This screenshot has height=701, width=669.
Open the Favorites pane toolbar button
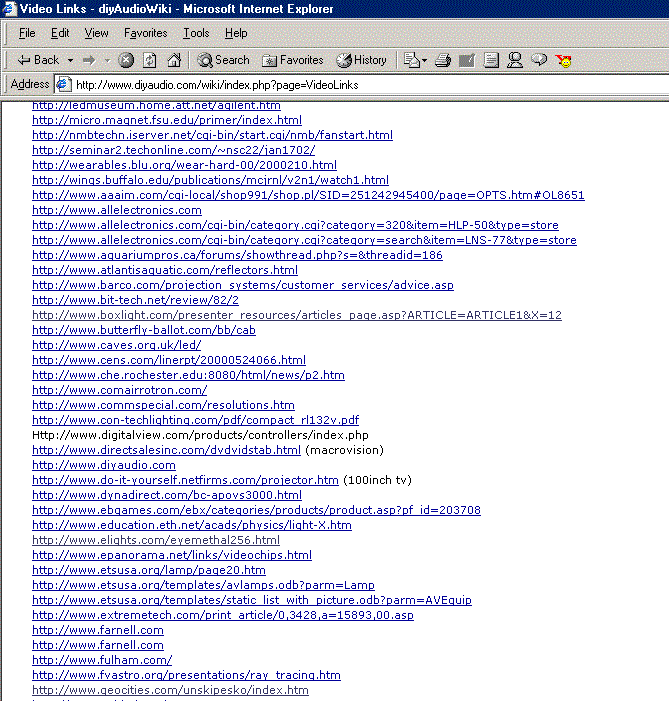tap(292, 60)
